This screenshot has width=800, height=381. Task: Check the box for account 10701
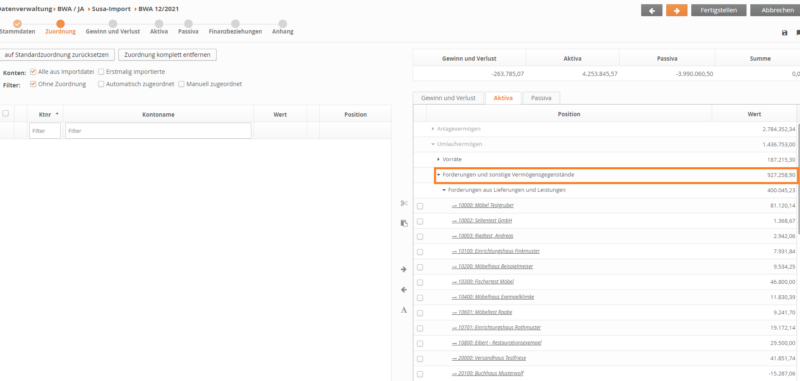pos(420,328)
